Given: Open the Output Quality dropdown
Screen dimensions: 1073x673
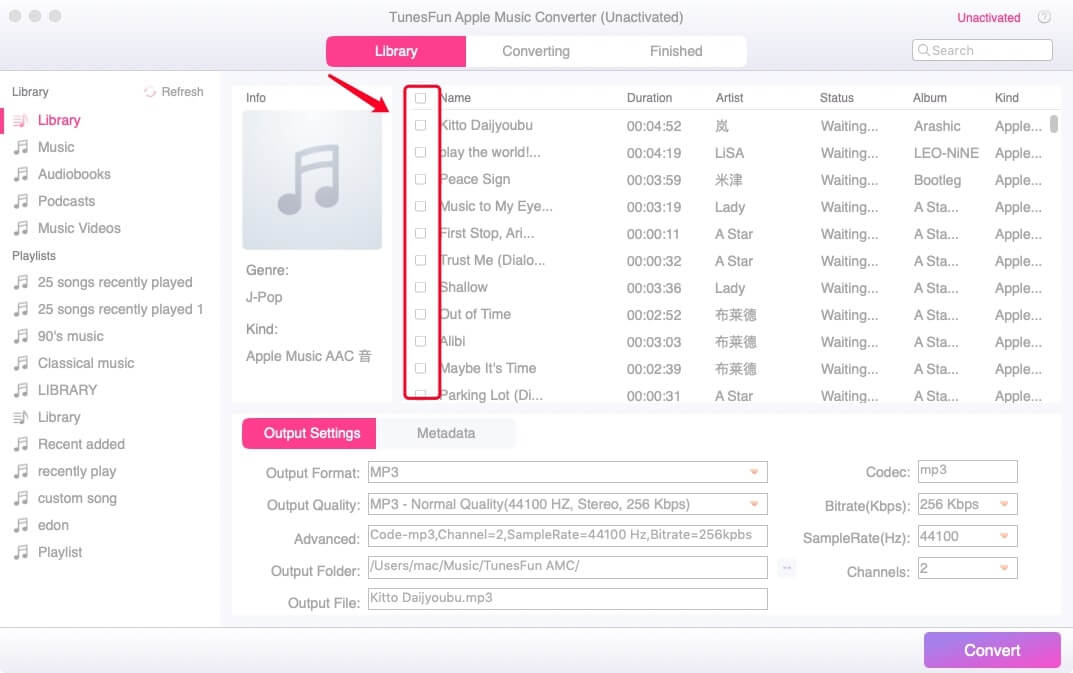Looking at the screenshot, I should pyautogui.click(x=567, y=504).
